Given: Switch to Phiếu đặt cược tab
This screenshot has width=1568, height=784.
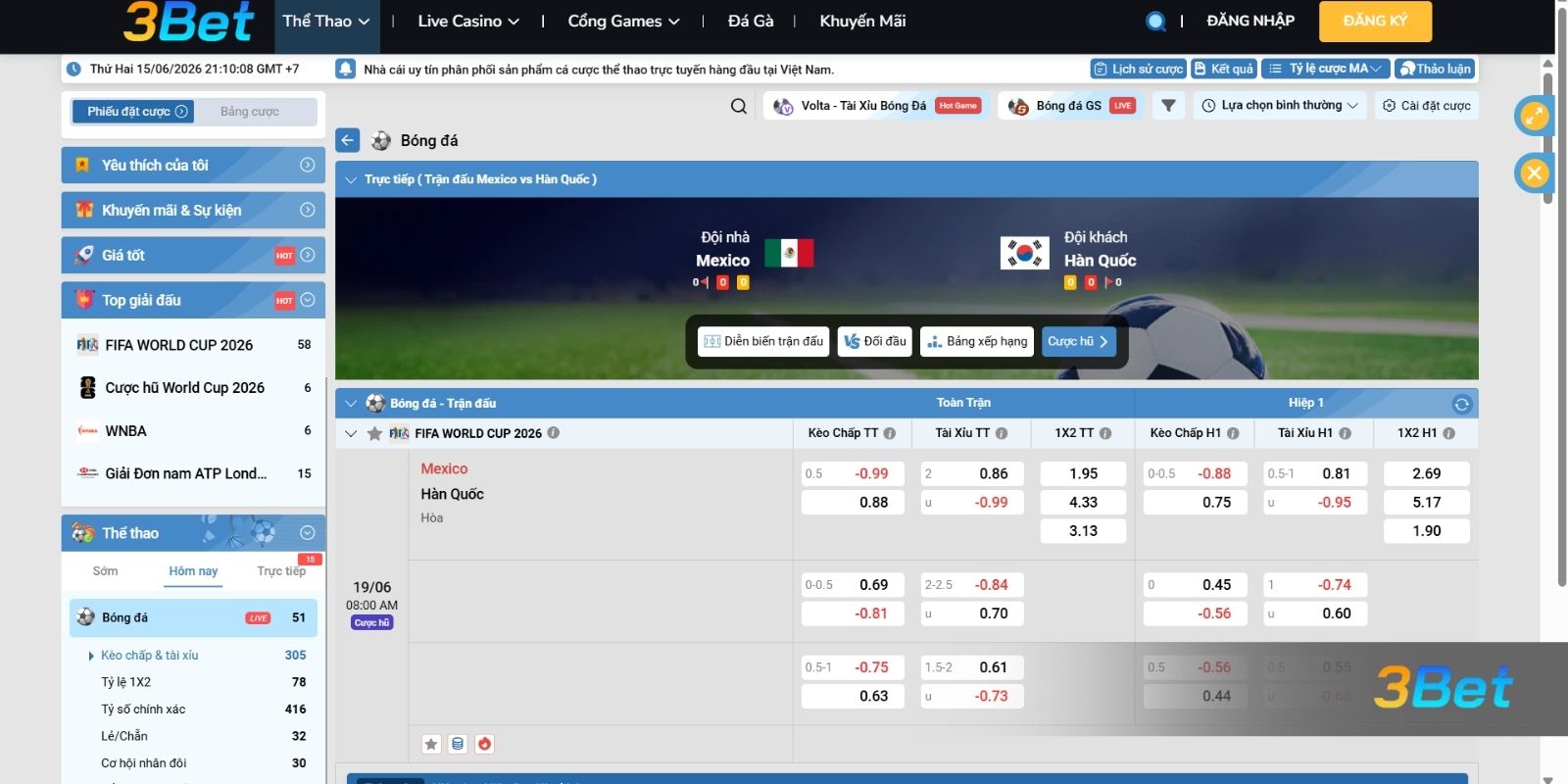Looking at the screenshot, I should click(132, 111).
